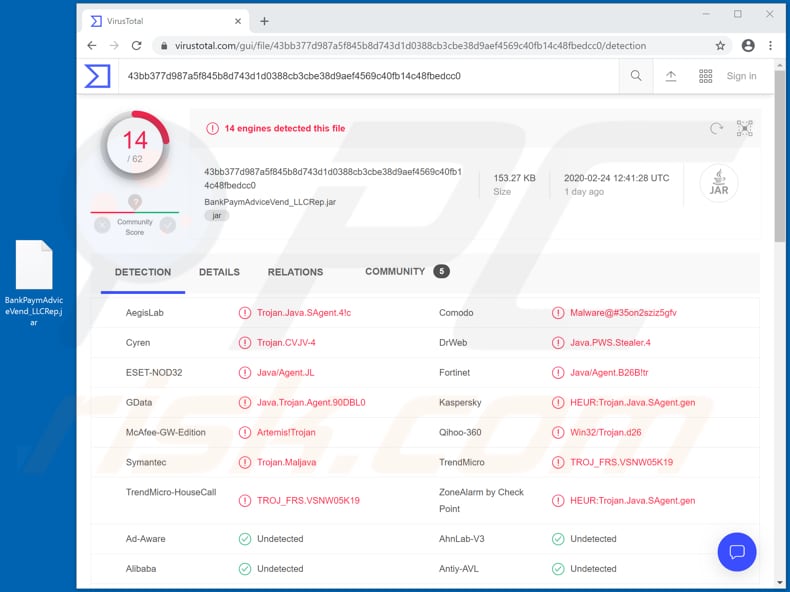Click the Sign in link
This screenshot has height=592, width=790.
click(741, 76)
